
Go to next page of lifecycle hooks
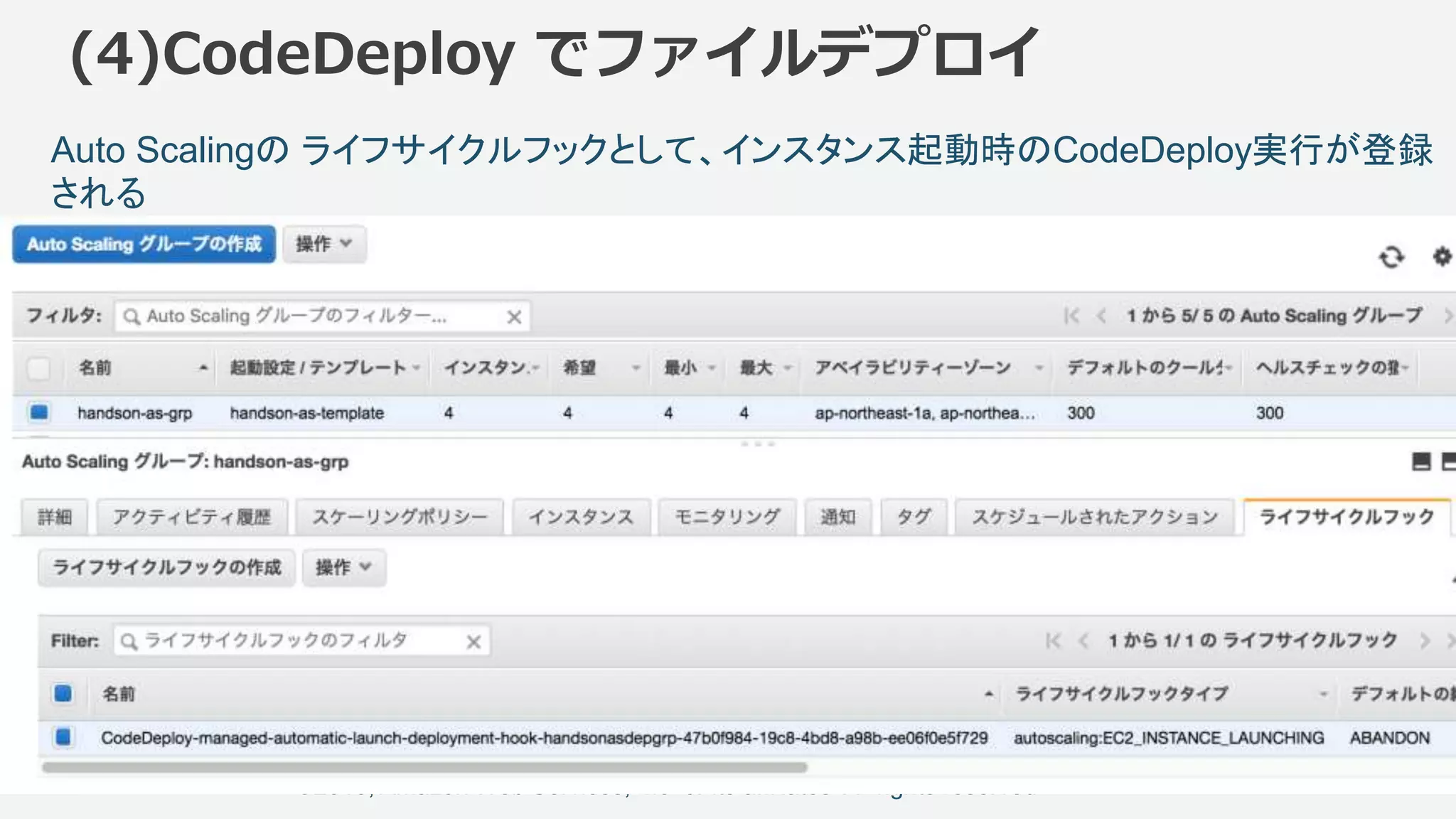(x=1424, y=641)
